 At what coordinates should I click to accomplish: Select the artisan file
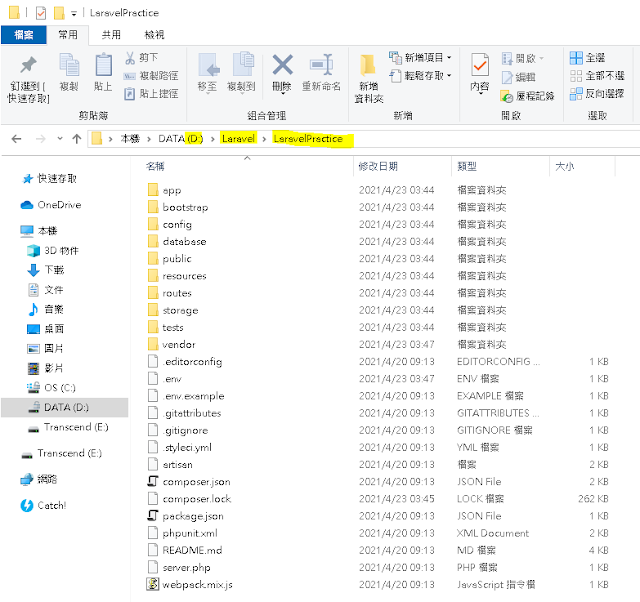pyautogui.click(x=170, y=464)
